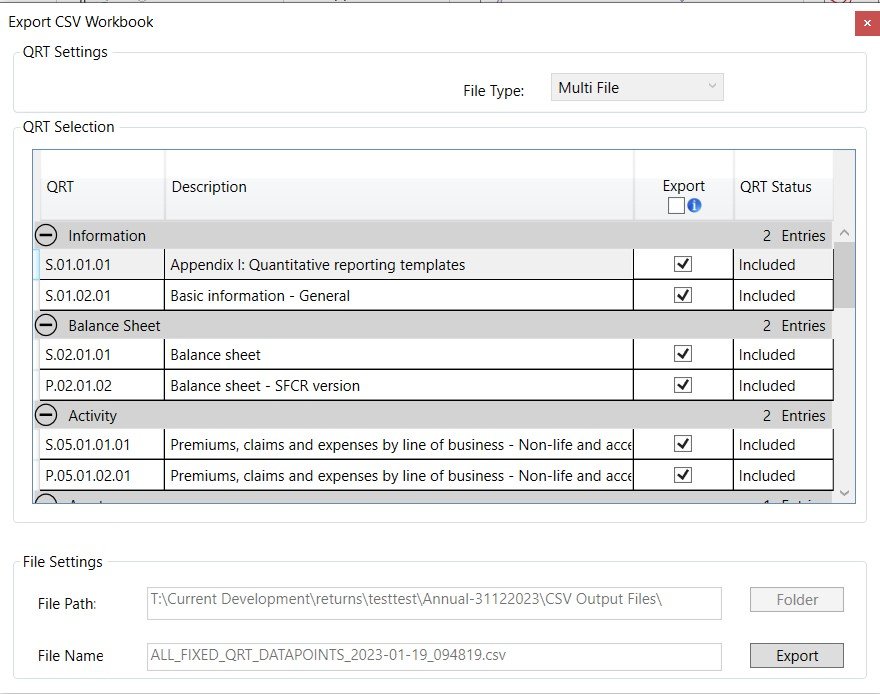Screen dimensions: 880x694
Task: Uncheck Export for P.05.01.02.01 row
Action: [683, 475]
